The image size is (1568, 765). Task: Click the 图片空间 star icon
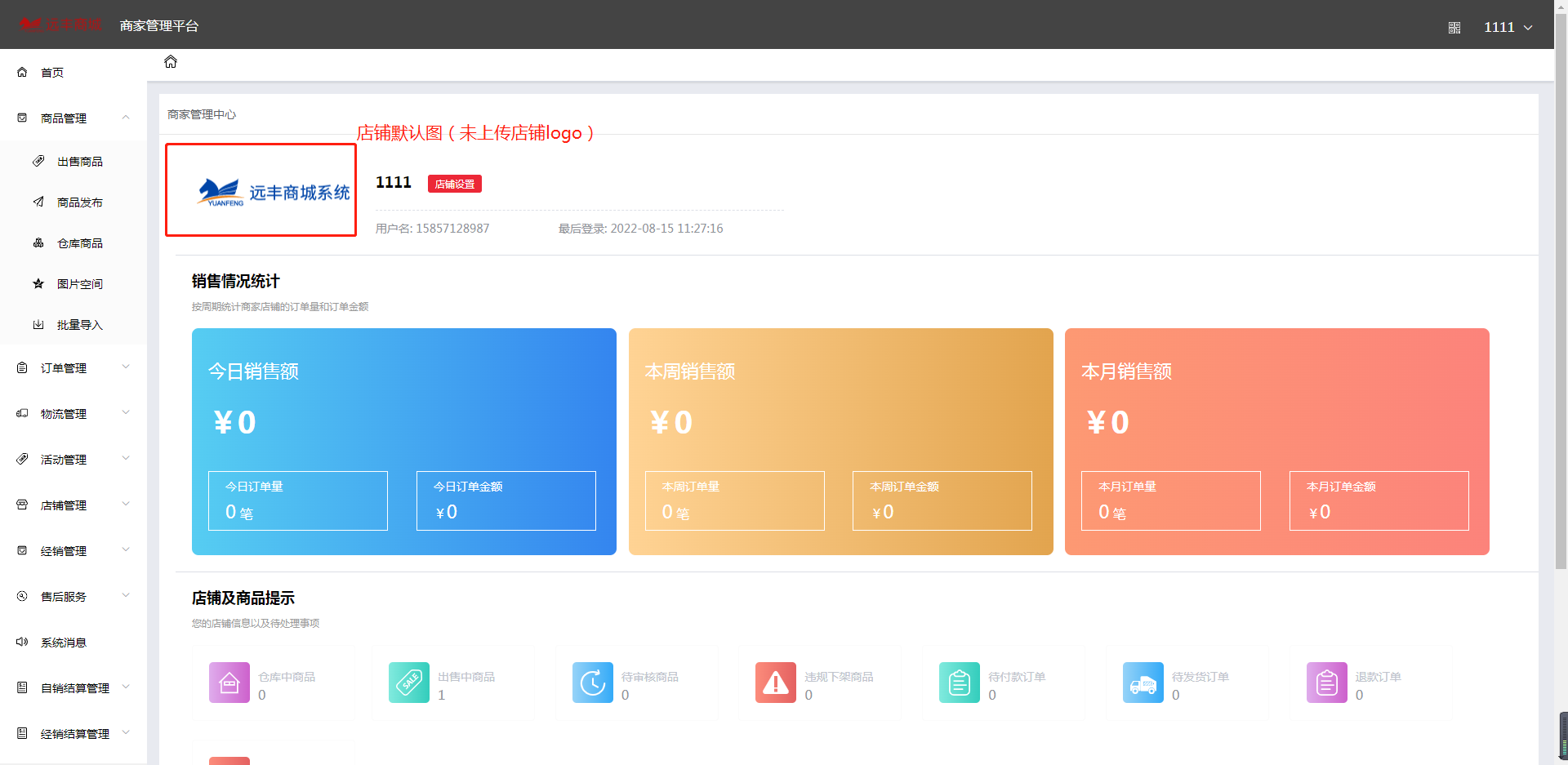click(38, 283)
